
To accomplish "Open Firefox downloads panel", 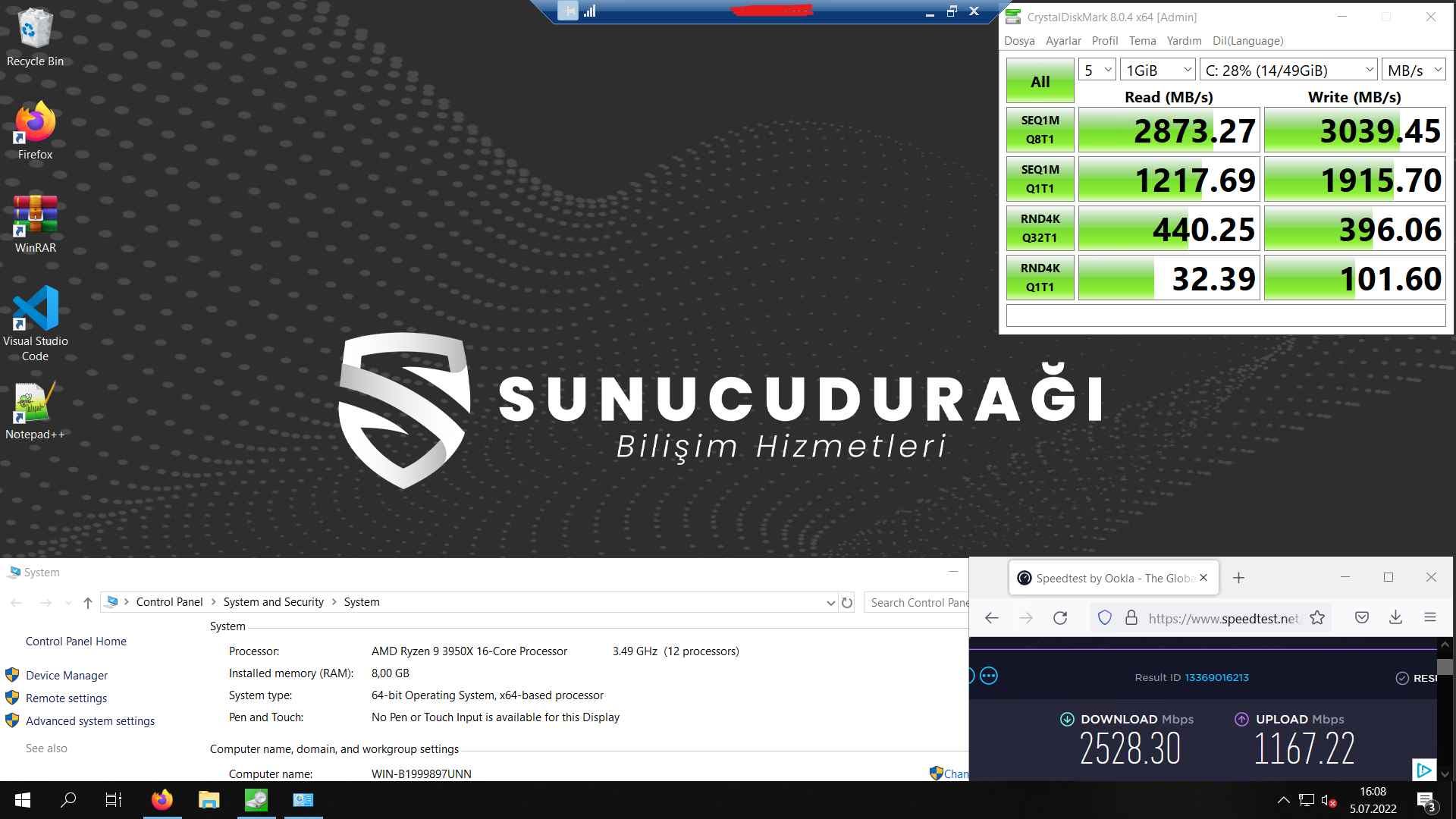I will pos(1395,618).
